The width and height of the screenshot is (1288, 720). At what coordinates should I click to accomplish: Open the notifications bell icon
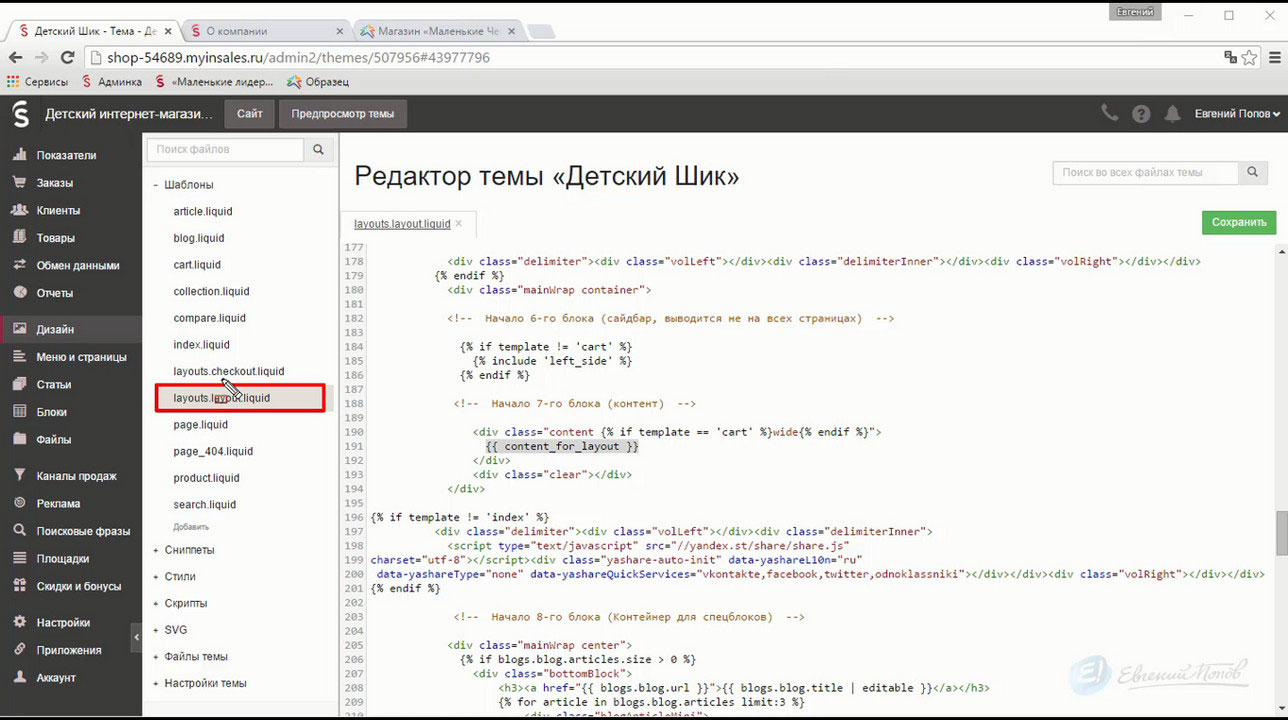coord(1172,114)
